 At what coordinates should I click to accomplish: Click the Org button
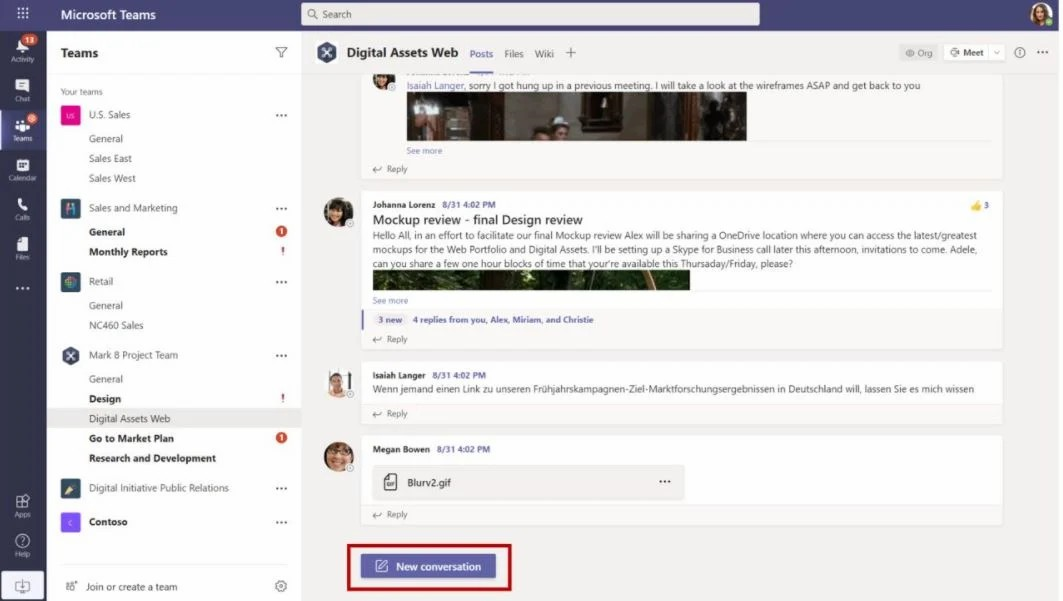click(x=918, y=53)
